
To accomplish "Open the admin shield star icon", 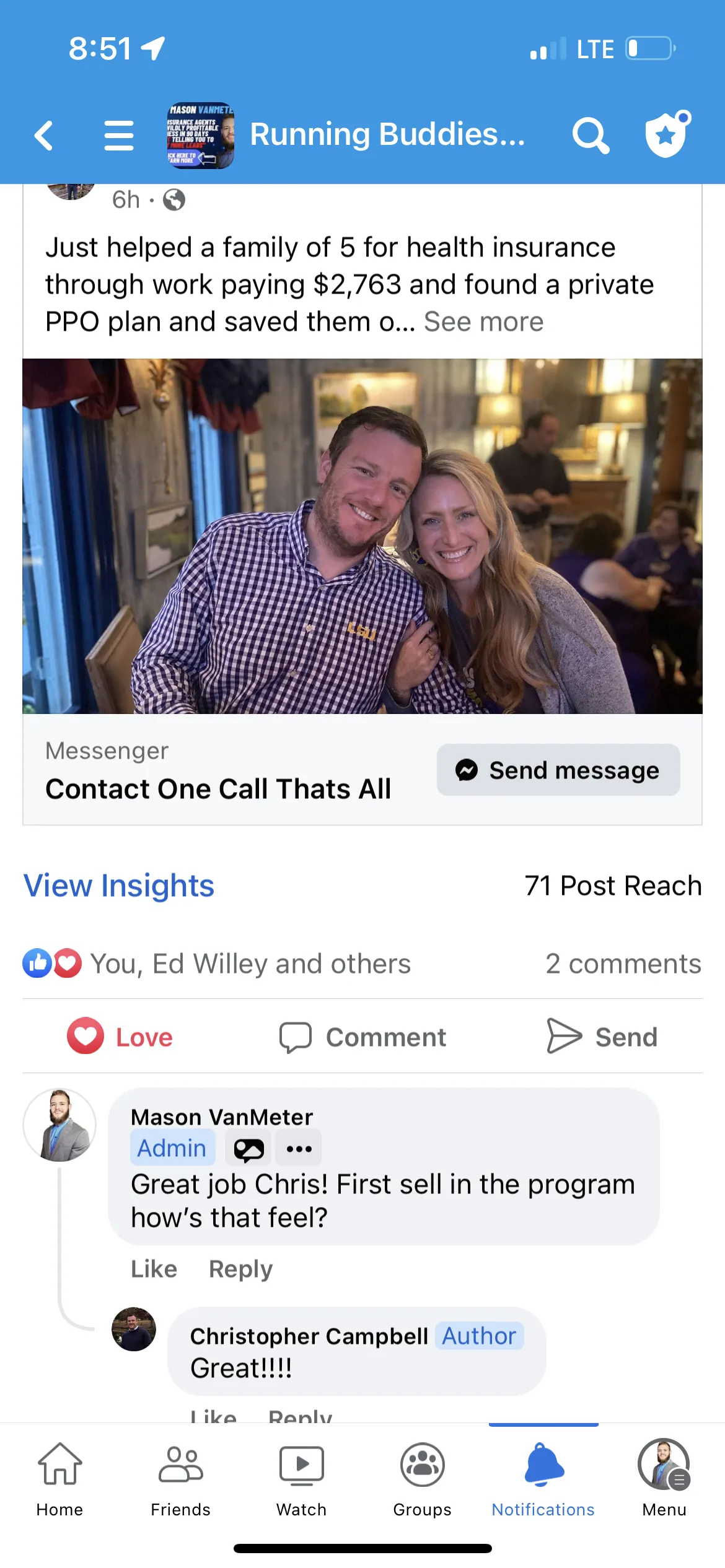I will [x=667, y=134].
